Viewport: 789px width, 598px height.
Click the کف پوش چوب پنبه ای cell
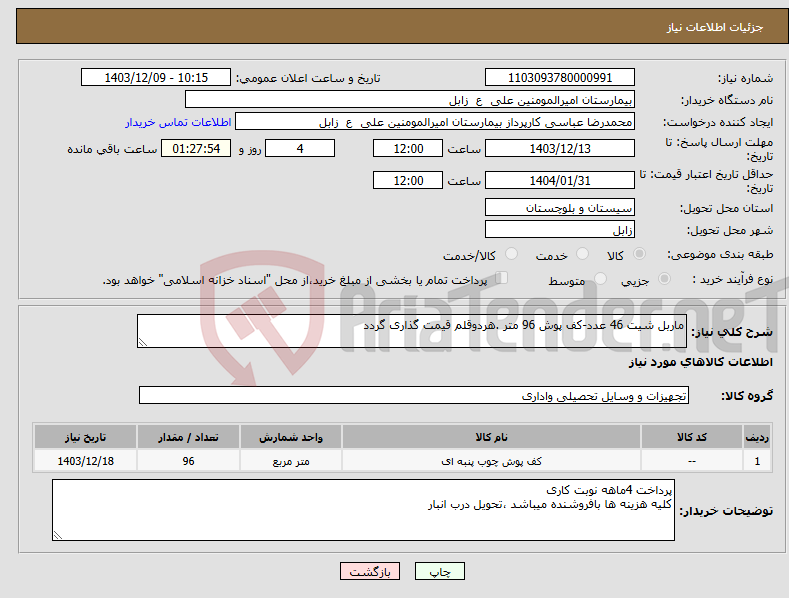pyautogui.click(x=491, y=461)
